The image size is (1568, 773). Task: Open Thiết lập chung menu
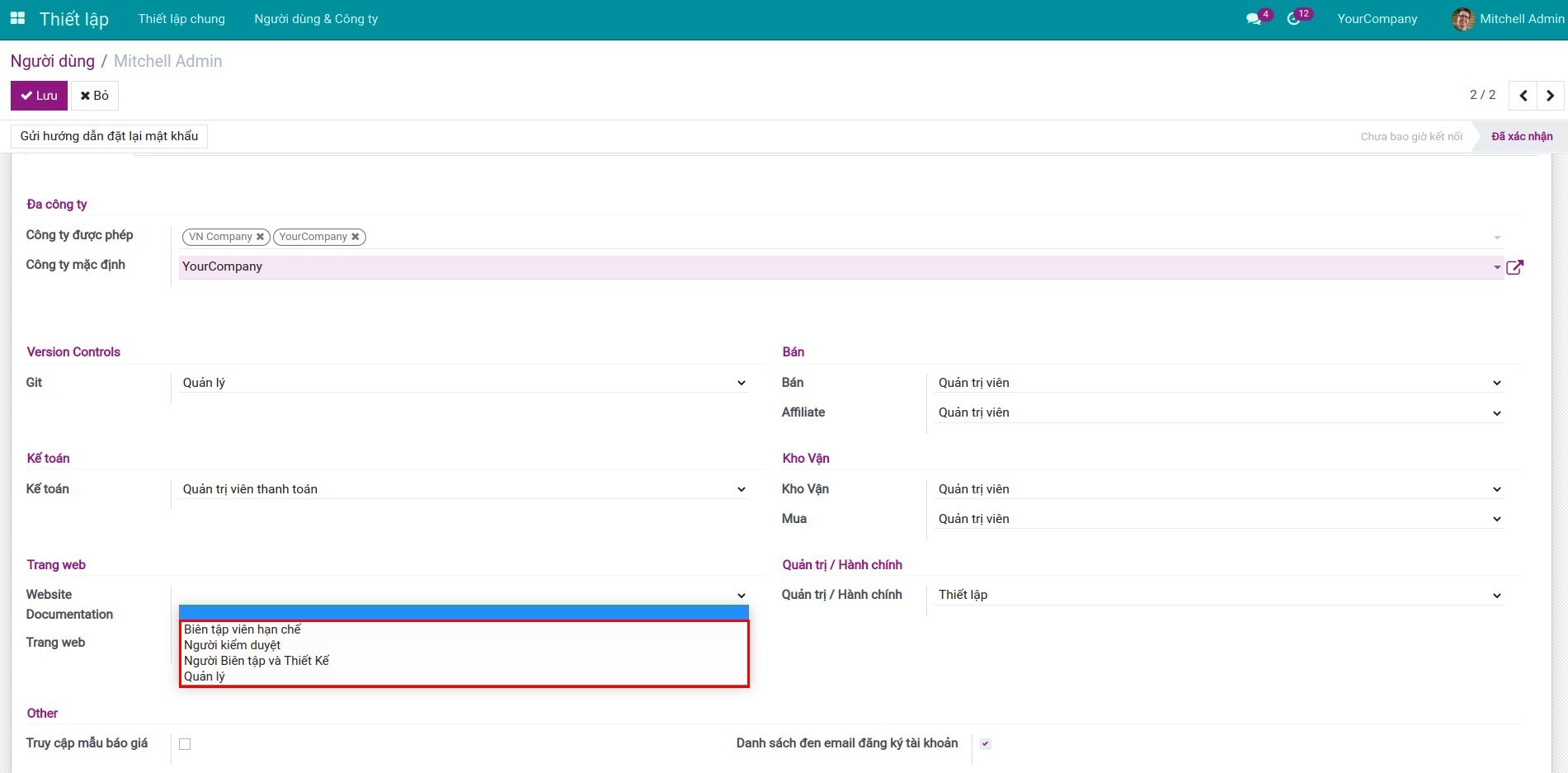click(x=181, y=19)
